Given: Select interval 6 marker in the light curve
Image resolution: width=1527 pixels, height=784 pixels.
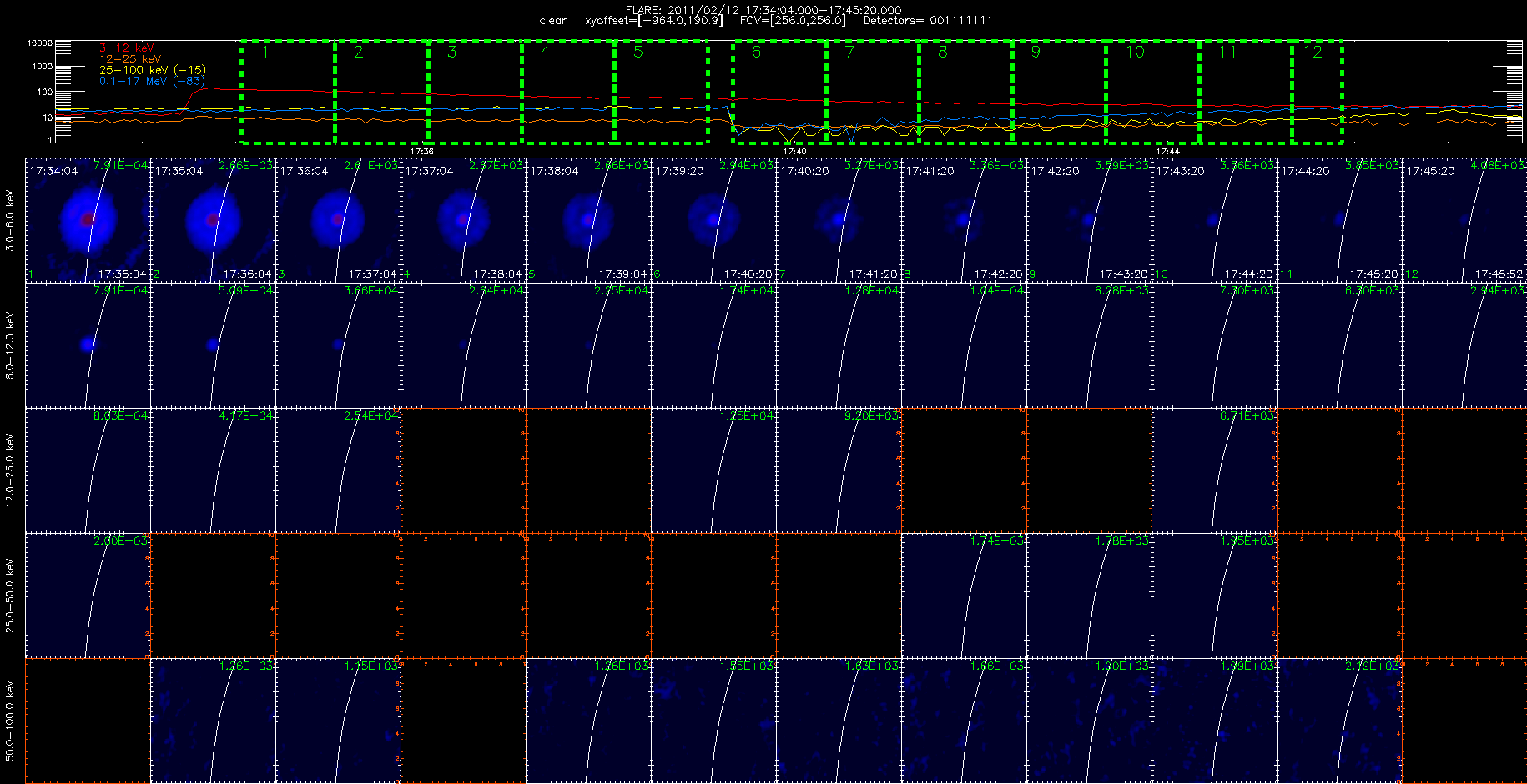Looking at the screenshot, I should pyautogui.click(x=756, y=53).
